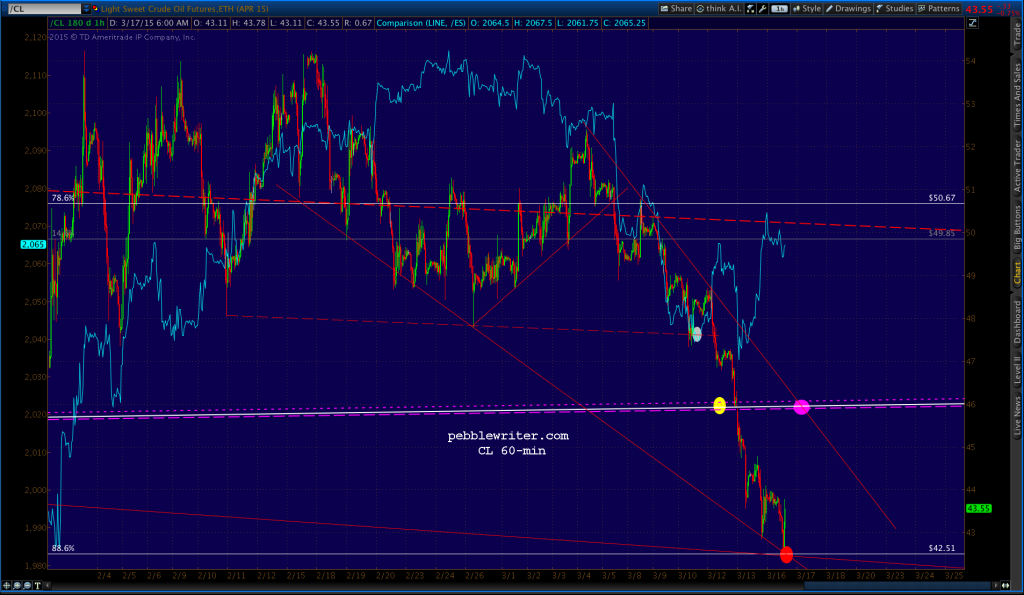
Task: Open the Times And Sales sidebar tab
Action: [1017, 95]
